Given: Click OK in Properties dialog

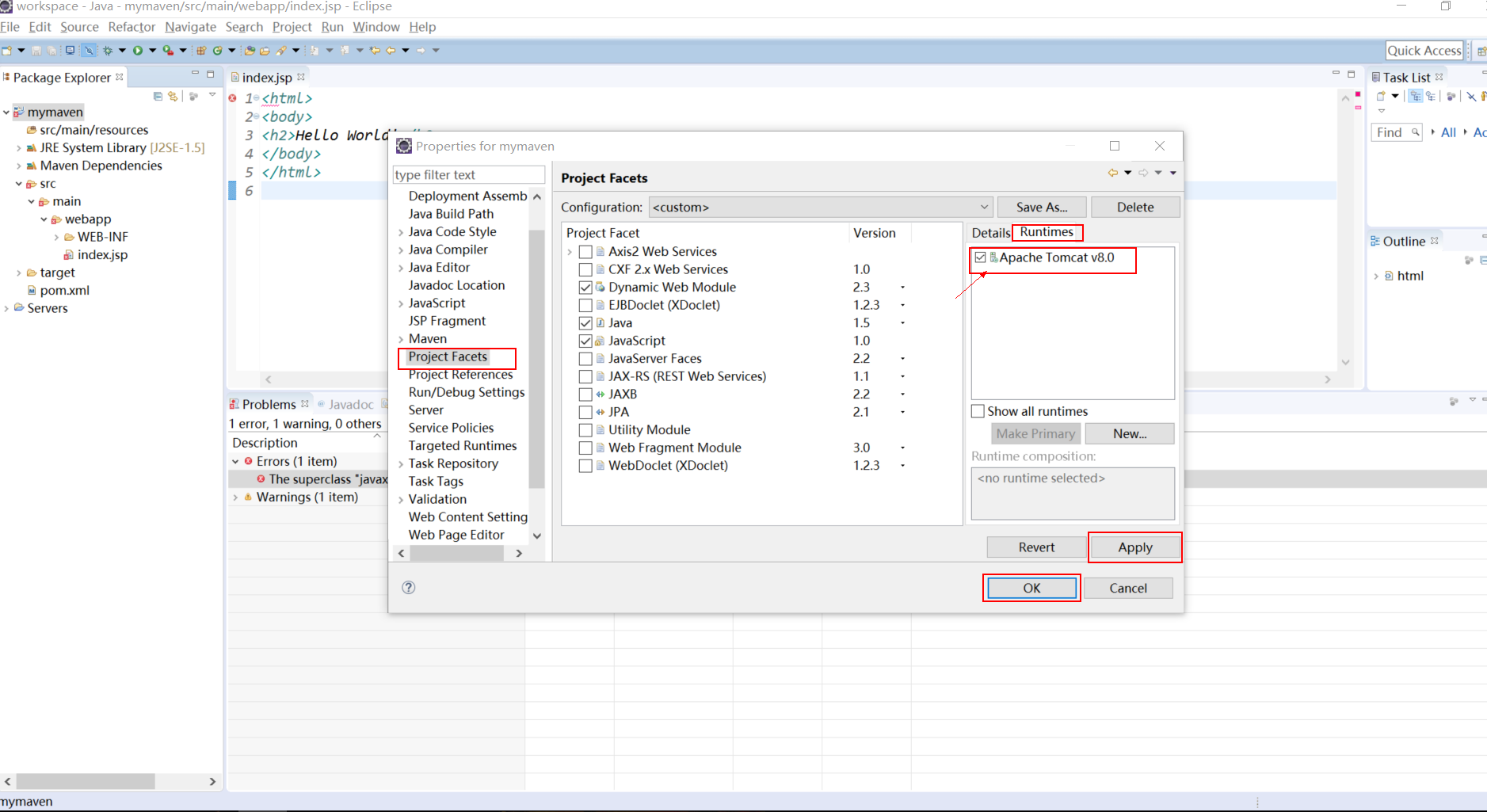Looking at the screenshot, I should [1031, 588].
